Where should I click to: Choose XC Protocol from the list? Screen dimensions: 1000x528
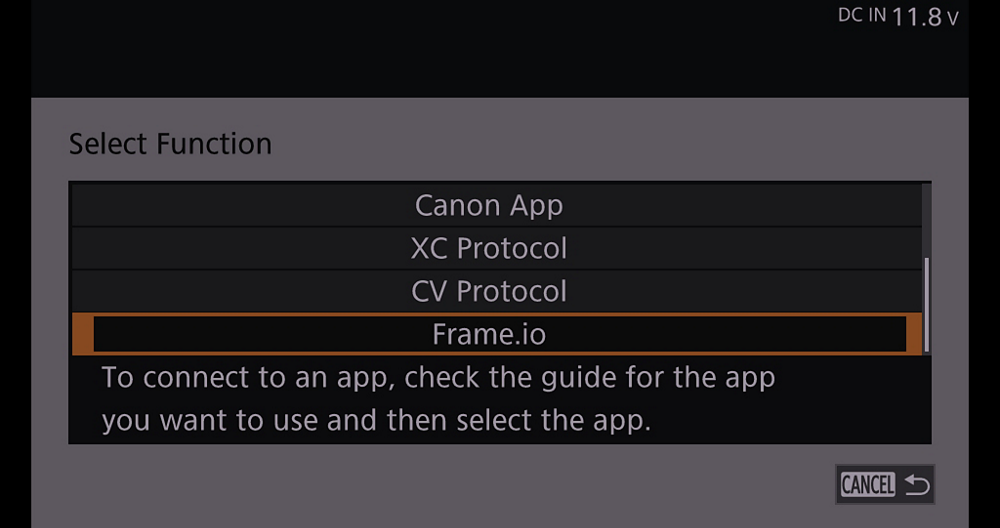[489, 249]
